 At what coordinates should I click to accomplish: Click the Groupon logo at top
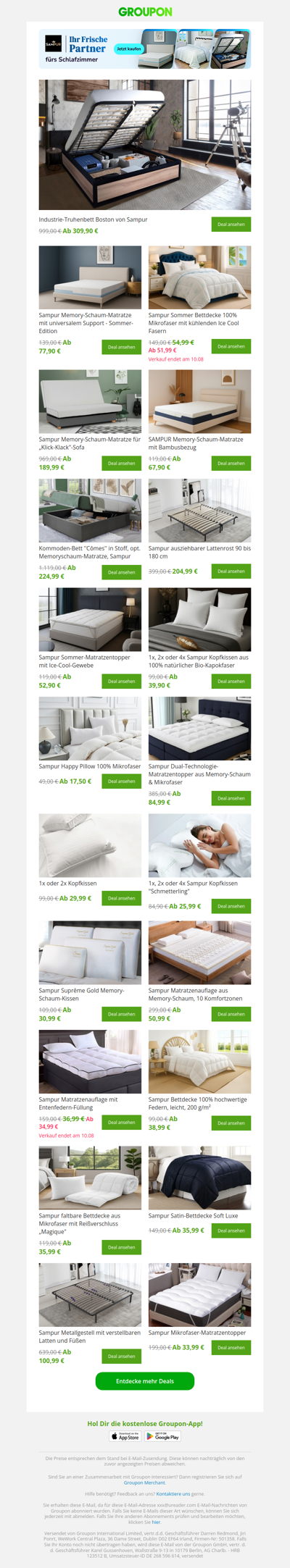tap(145, 12)
